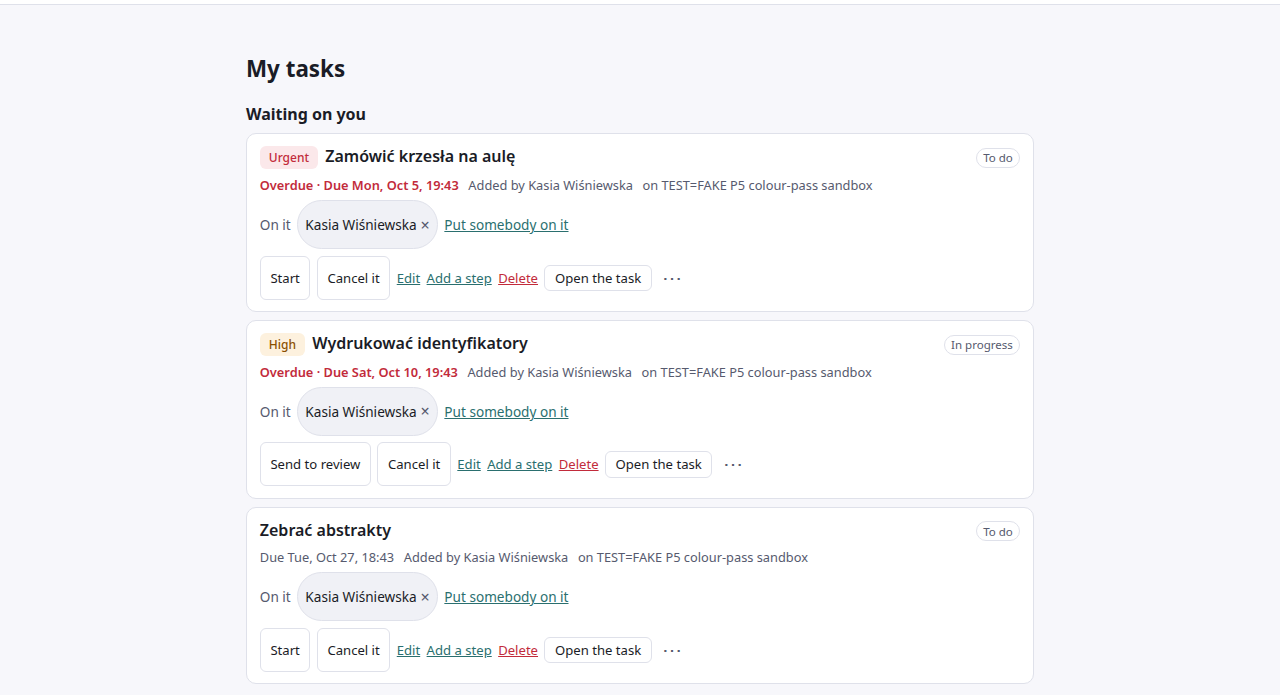The height and width of the screenshot is (695, 1280).
Task: Click the Urgent priority badge
Action: (x=289, y=157)
